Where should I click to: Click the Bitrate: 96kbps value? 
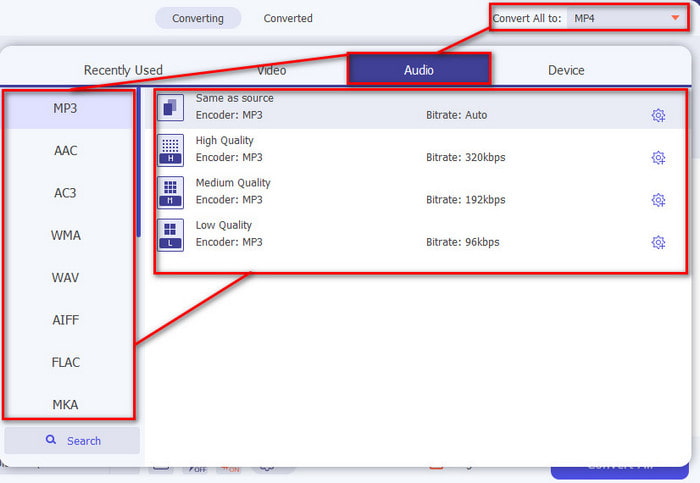point(462,242)
